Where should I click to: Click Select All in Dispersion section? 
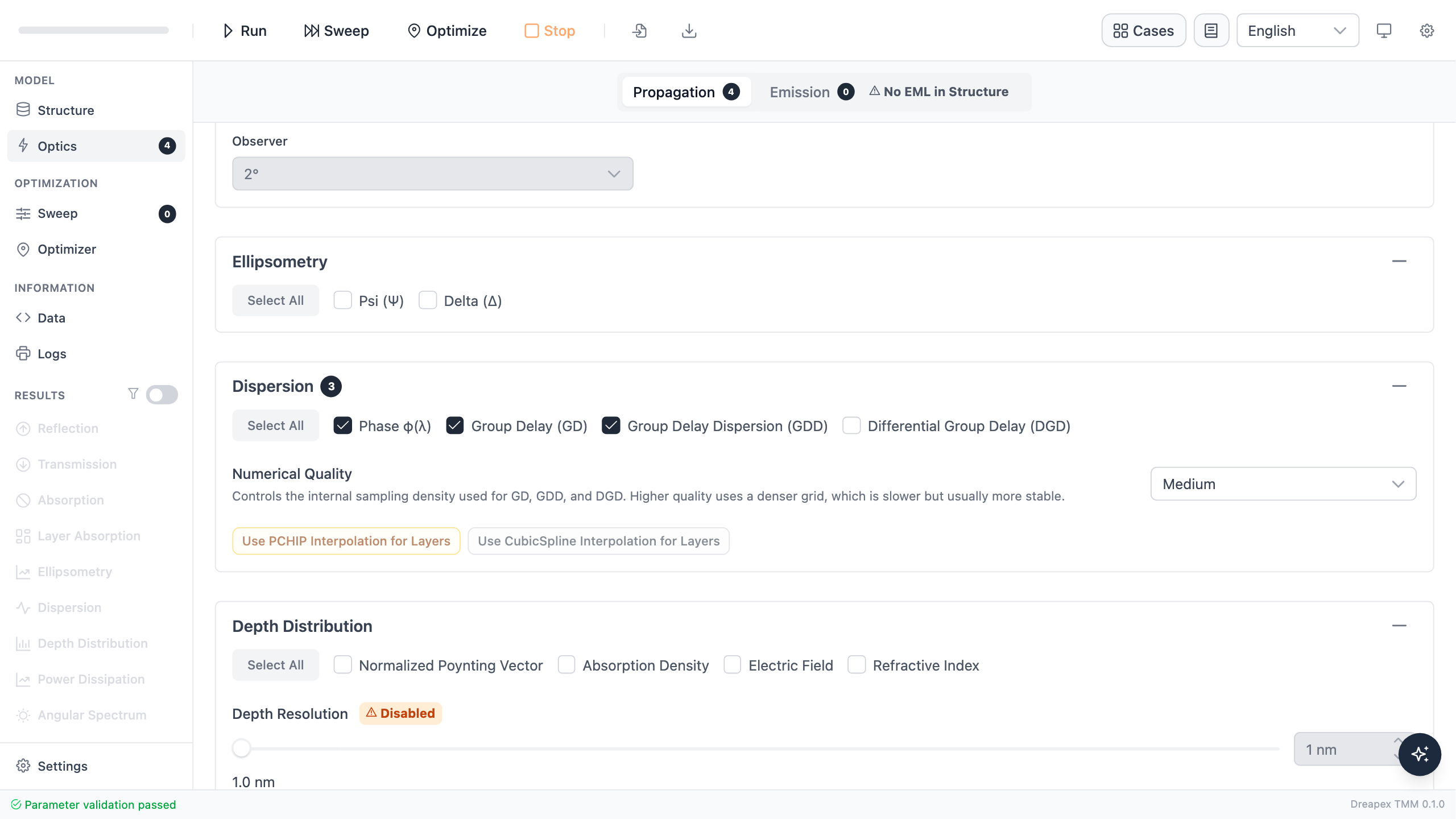(x=275, y=425)
